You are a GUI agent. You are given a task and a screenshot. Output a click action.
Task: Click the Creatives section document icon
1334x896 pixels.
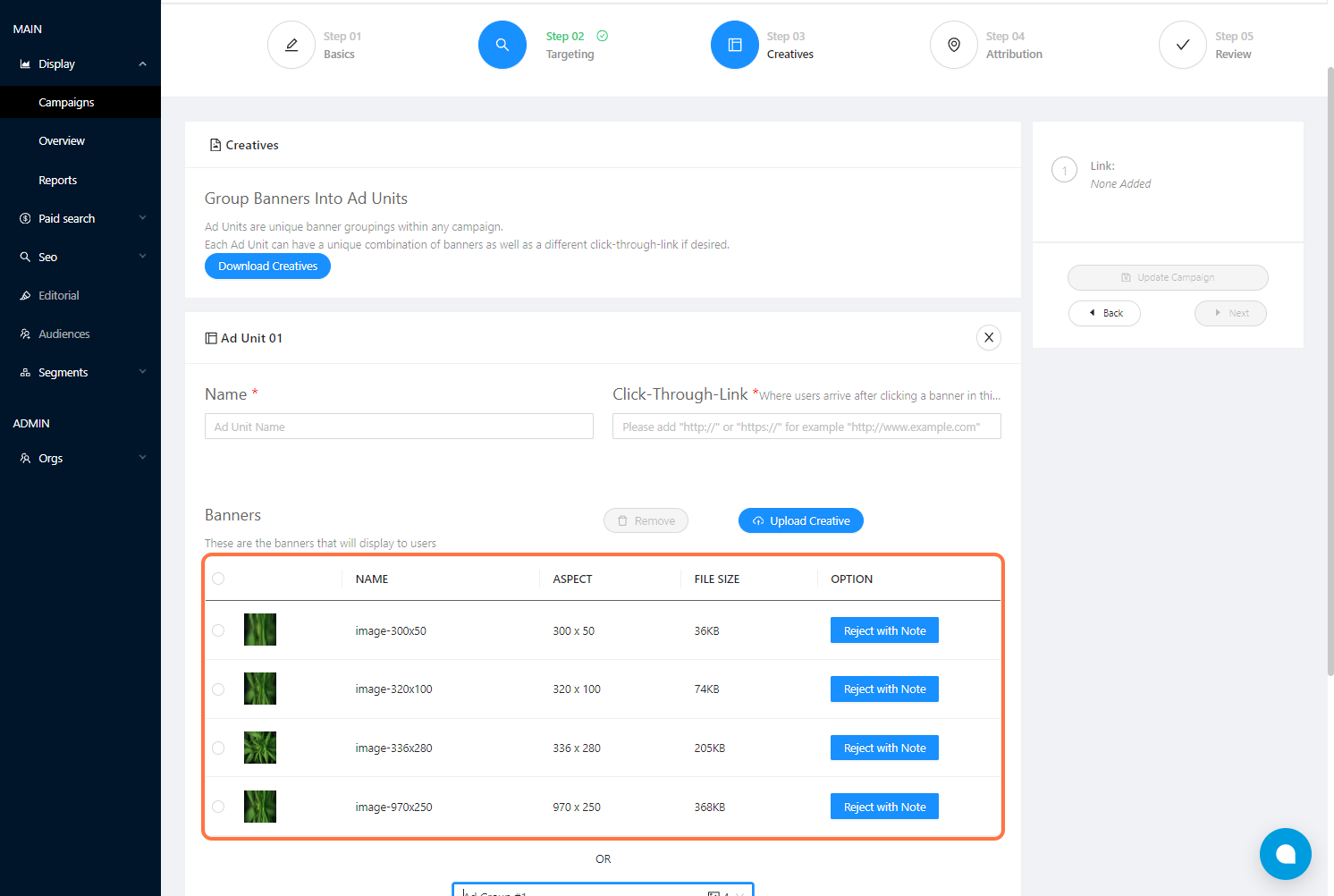click(x=215, y=145)
